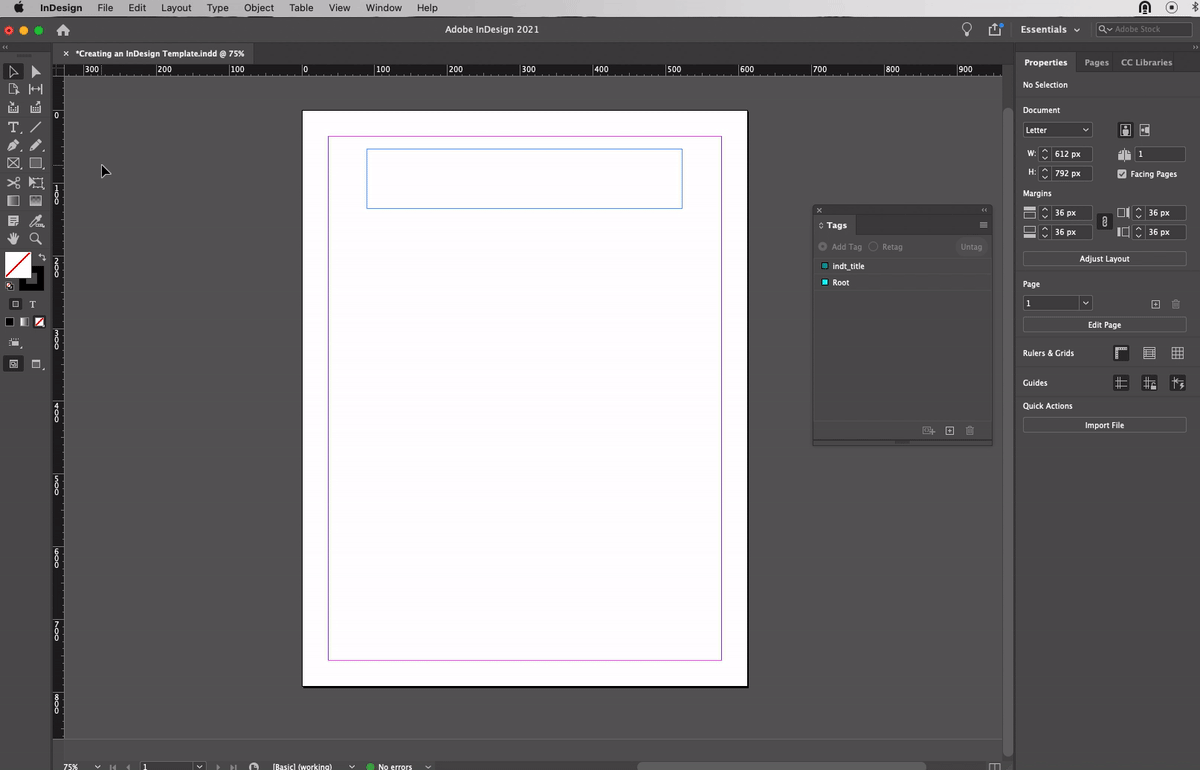The height and width of the screenshot is (770, 1200).
Task: Click the Adjust Layout button
Action: pyautogui.click(x=1104, y=259)
